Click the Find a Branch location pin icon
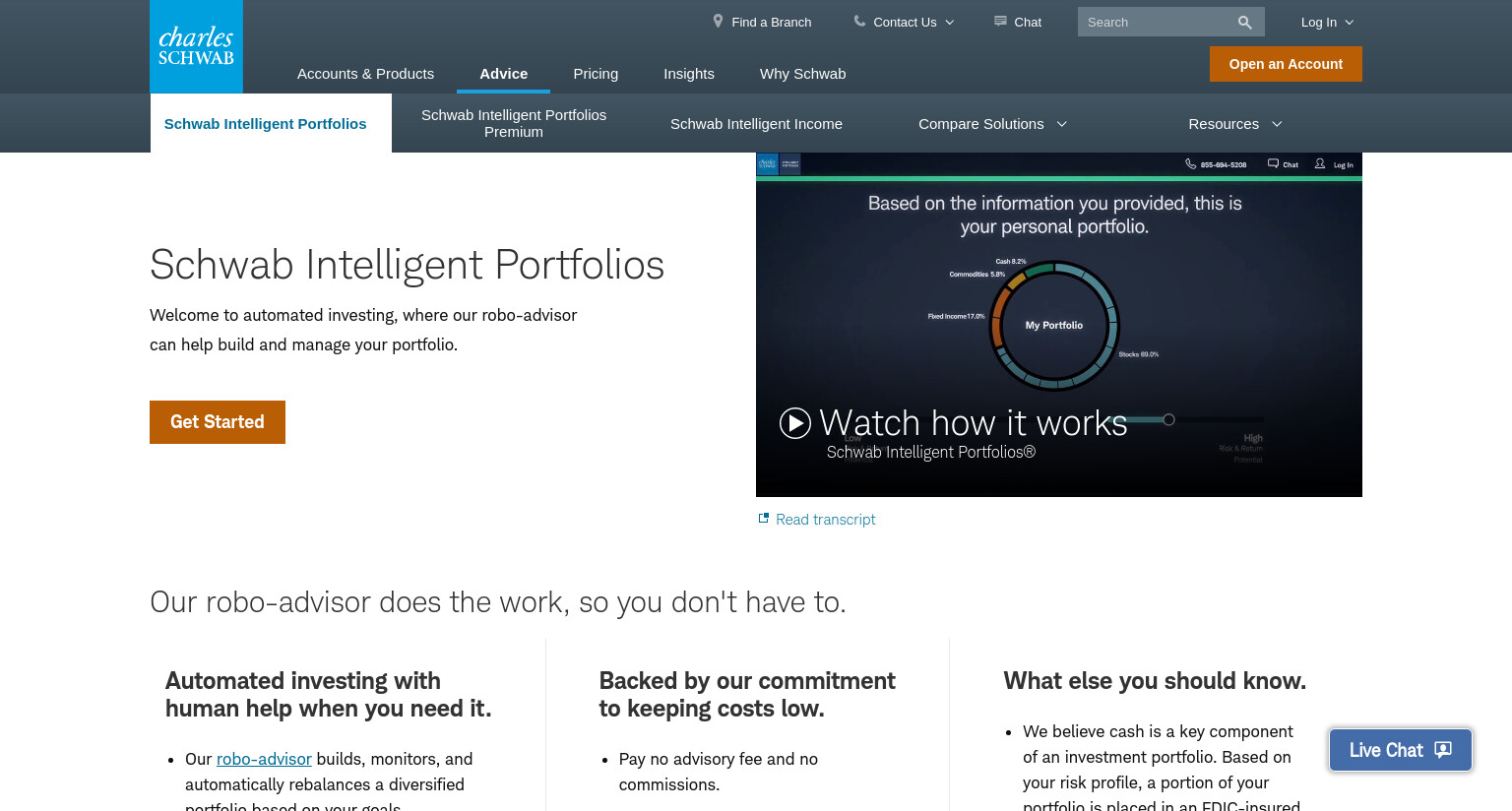The width and height of the screenshot is (1512, 811). [719, 21]
